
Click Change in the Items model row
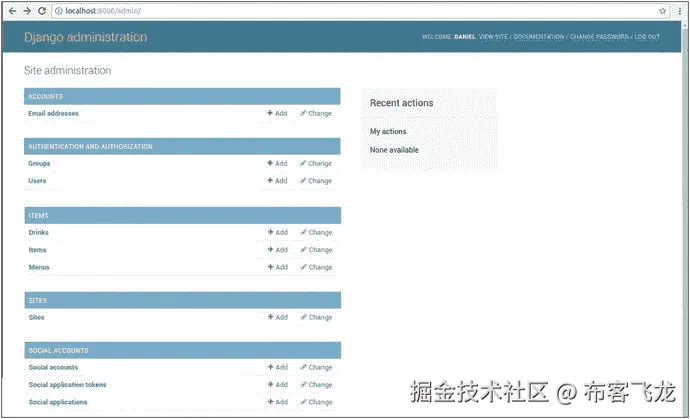[x=316, y=250]
